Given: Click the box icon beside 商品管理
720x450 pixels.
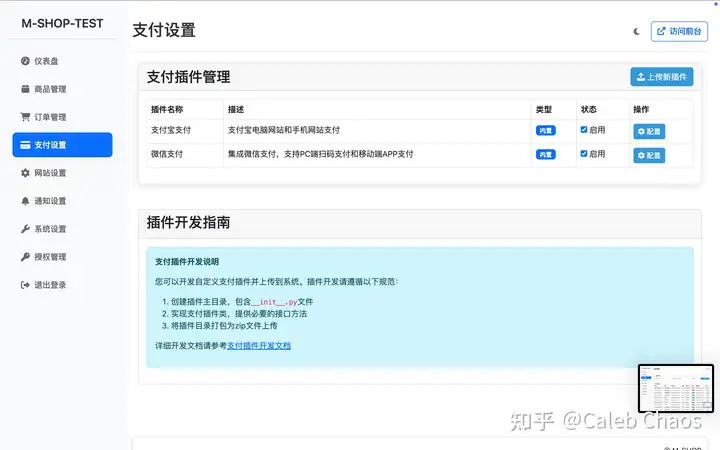Looking at the screenshot, I should click(25, 89).
